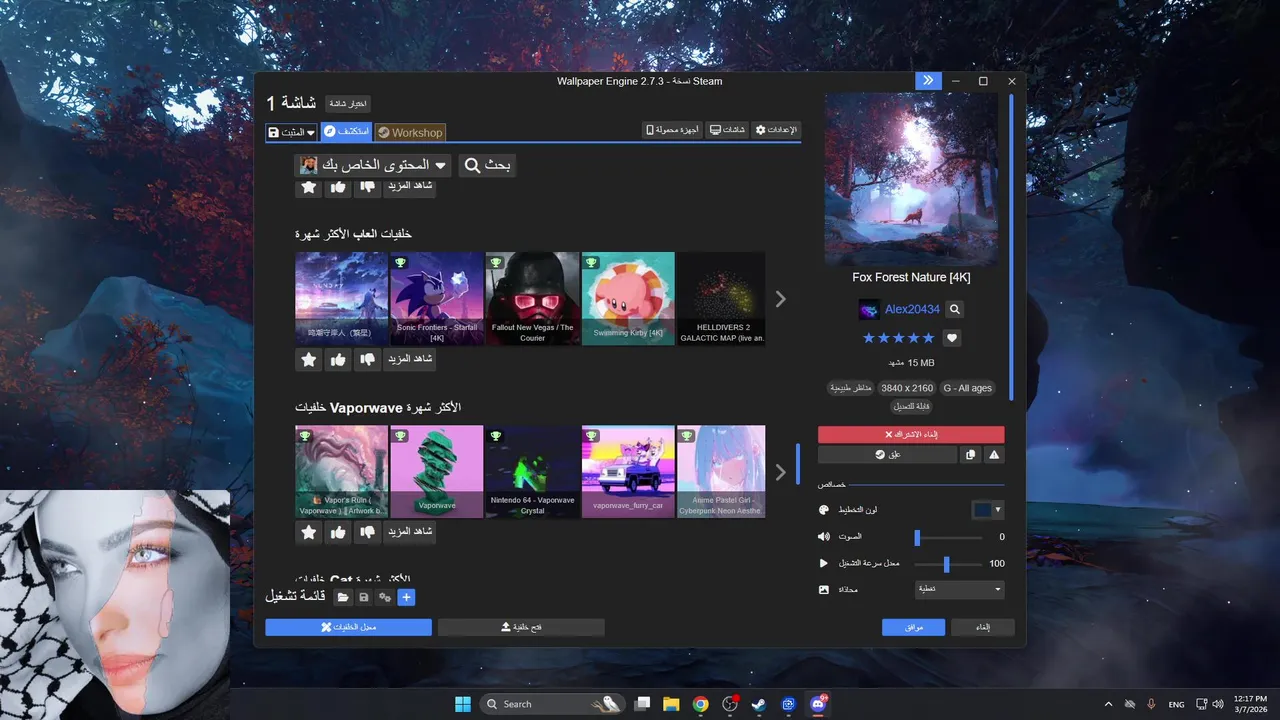This screenshot has height=720, width=1280.
Task: Favorite star under game wallpapers row
Action: click(x=309, y=359)
